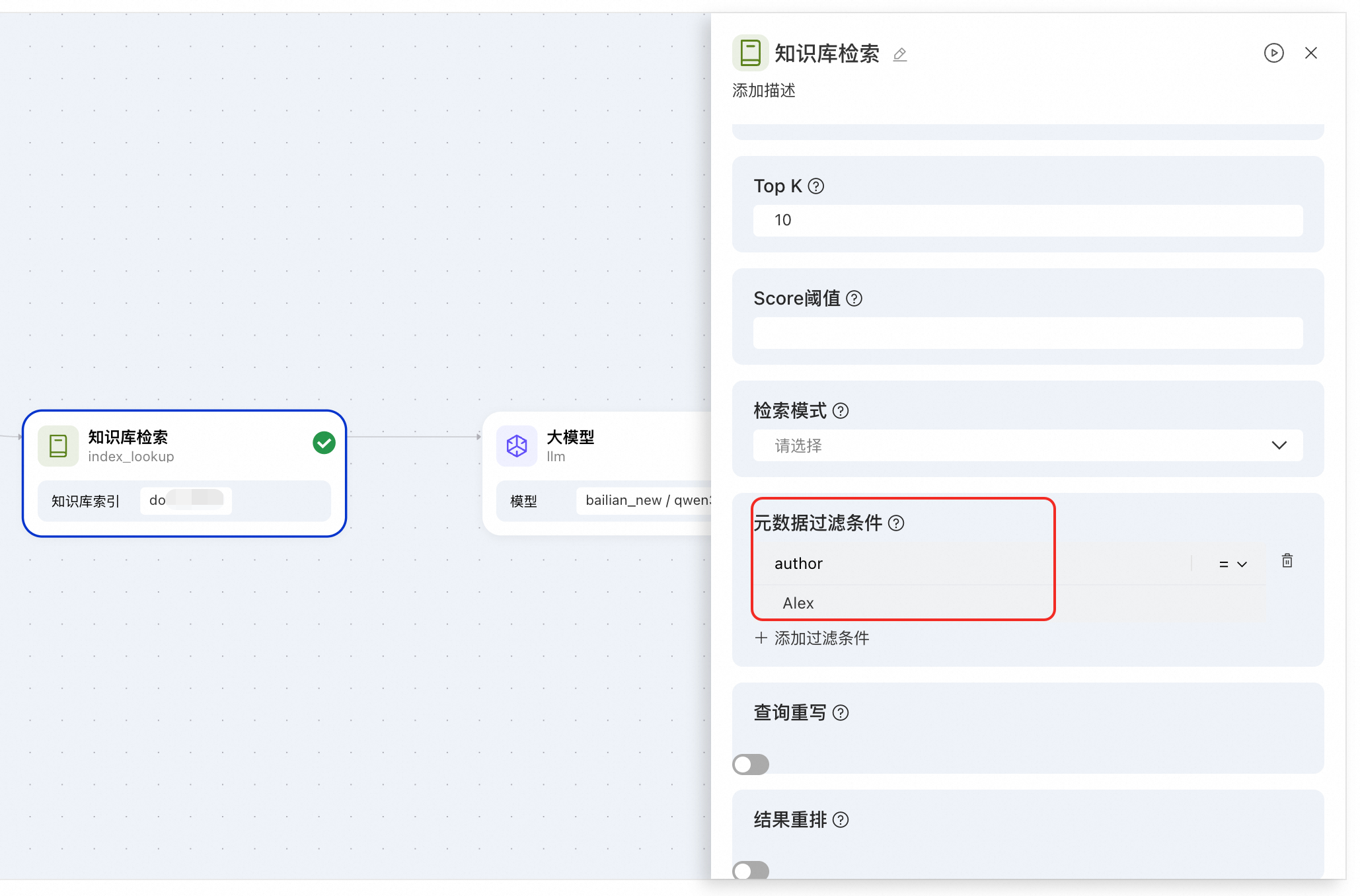The height and width of the screenshot is (896, 1360).
Task: Click the edit pencil next to 知识库检索 title
Action: [899, 54]
